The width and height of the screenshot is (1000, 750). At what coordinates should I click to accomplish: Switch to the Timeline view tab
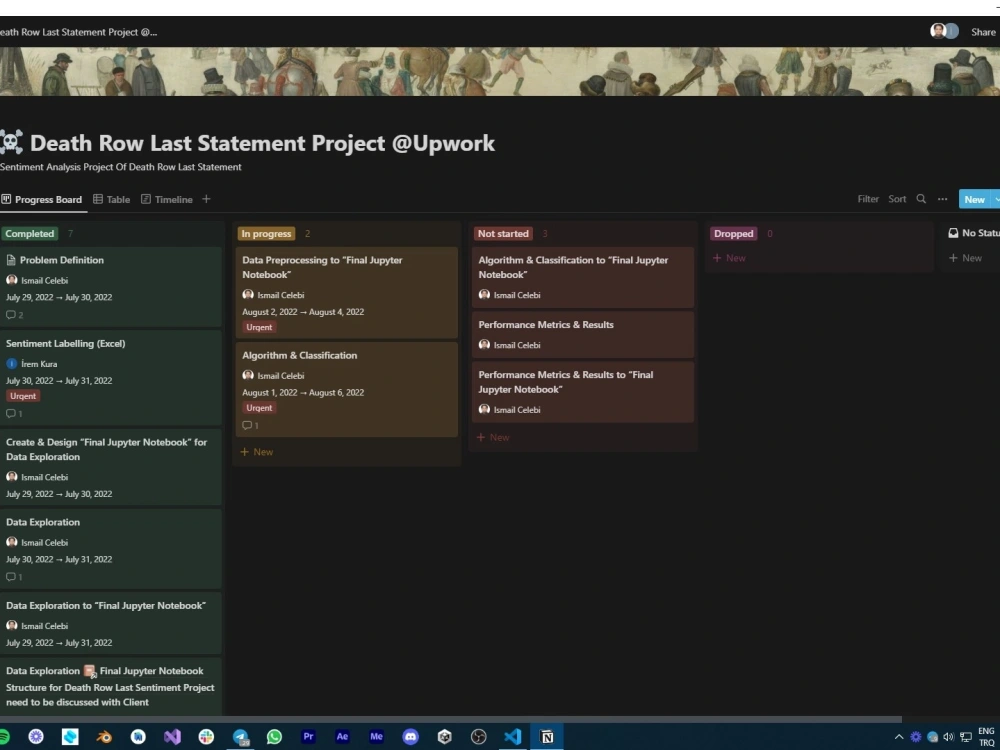click(x=166, y=200)
